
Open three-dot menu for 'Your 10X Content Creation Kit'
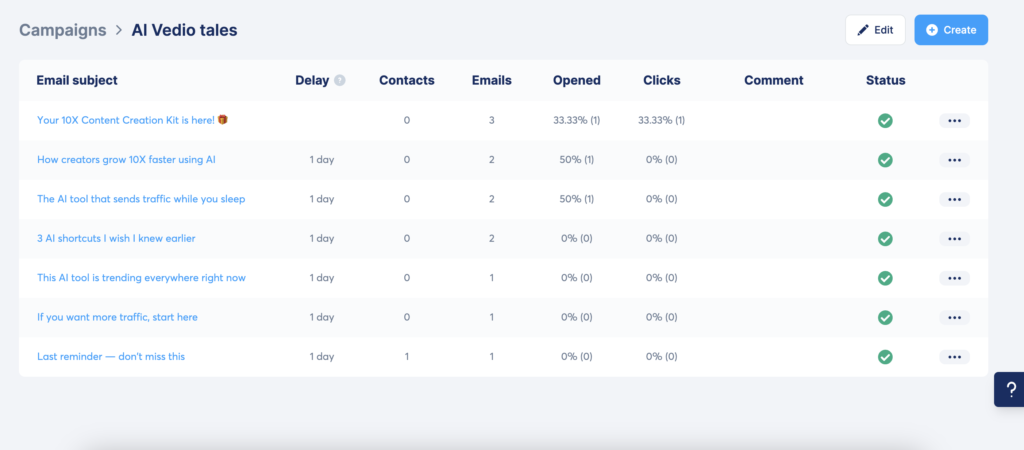tap(954, 121)
